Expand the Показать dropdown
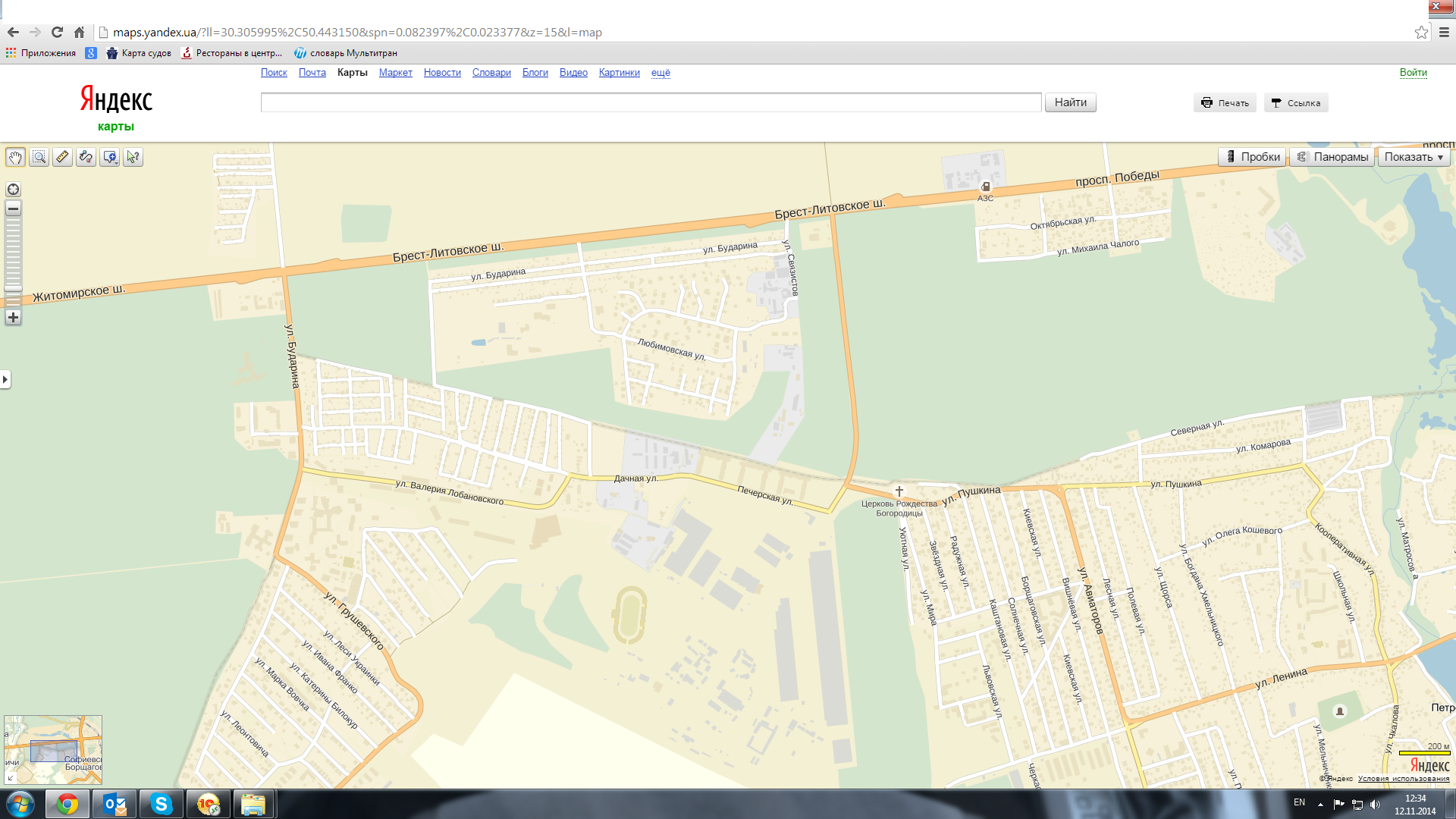 tap(1414, 157)
